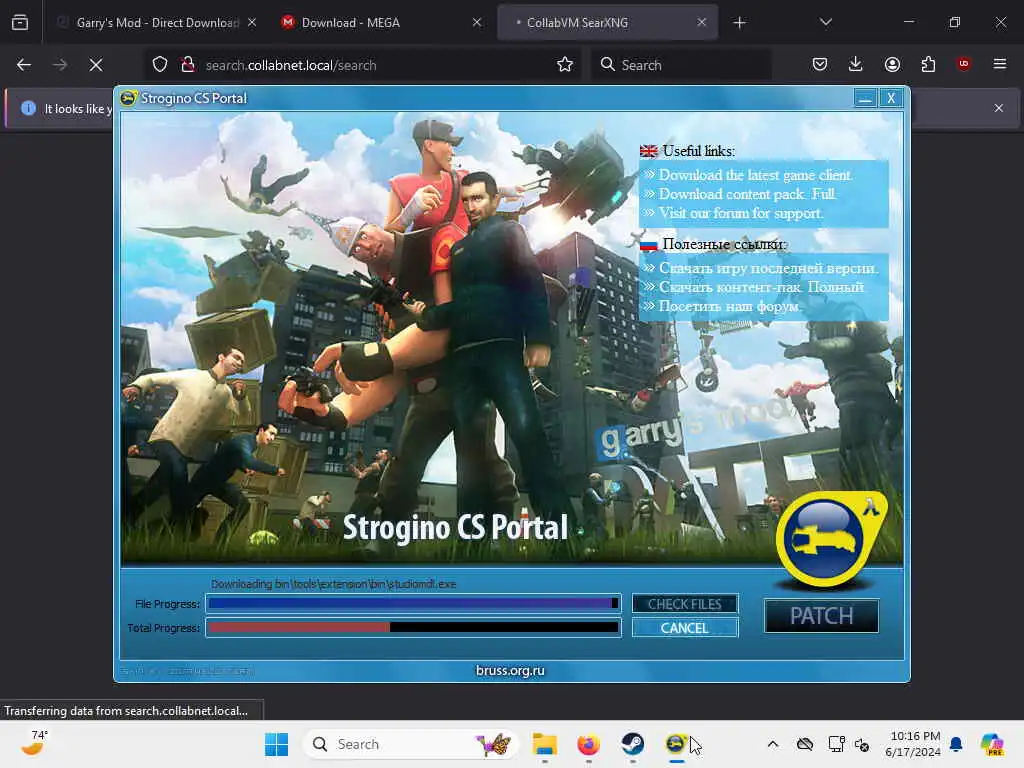The image size is (1024, 768).
Task: Open Скачать контент-пак Полный link
Action: pyautogui.click(x=761, y=287)
